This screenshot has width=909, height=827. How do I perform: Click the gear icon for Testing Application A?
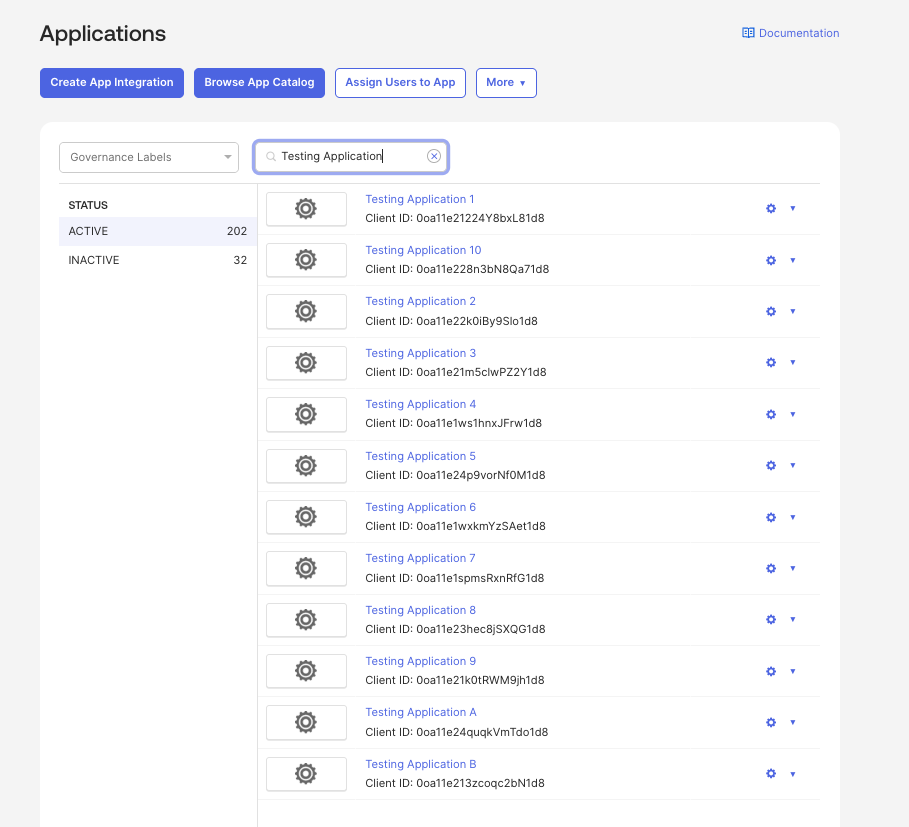coord(770,722)
